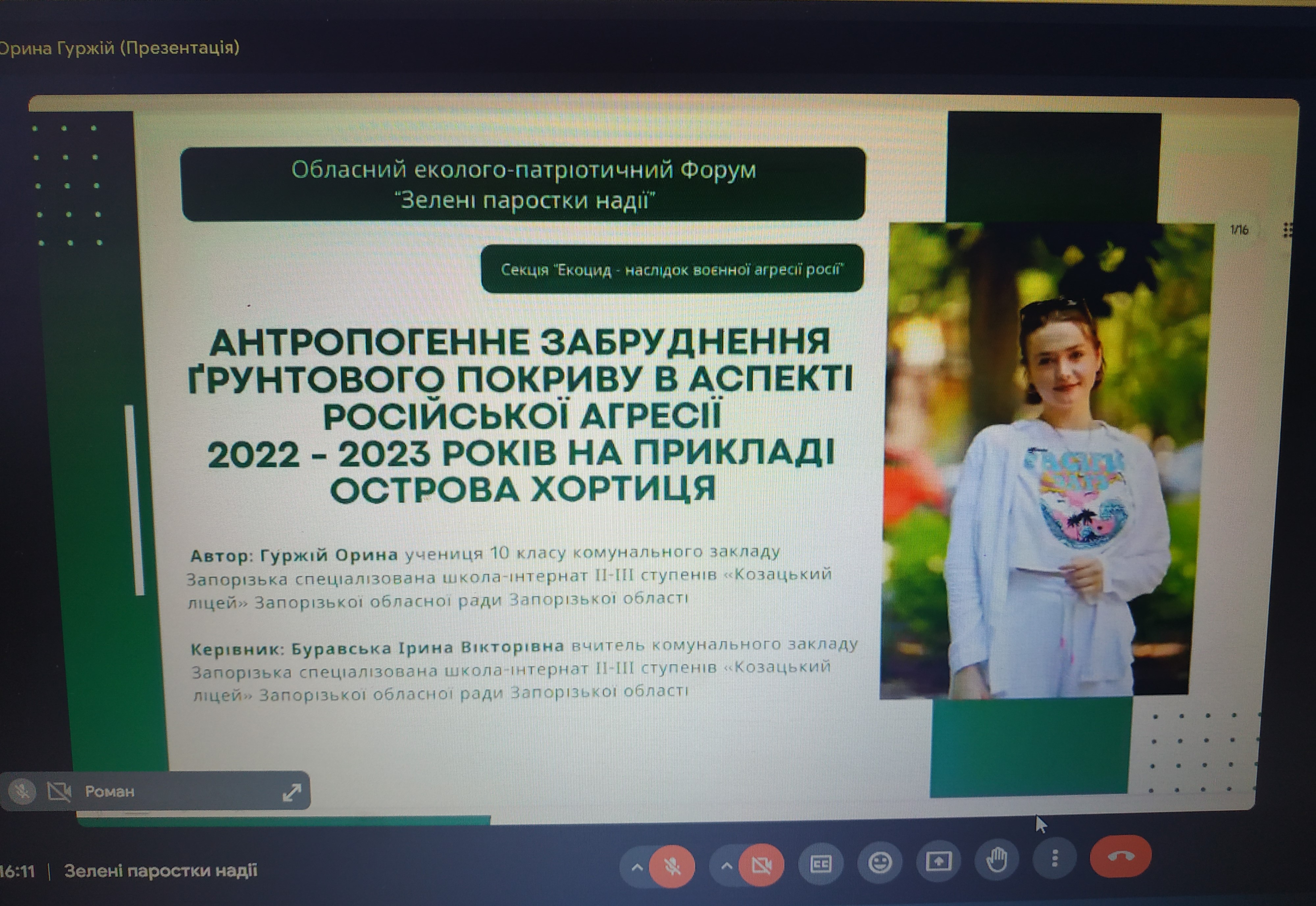The height and width of the screenshot is (906, 1316).
Task: Click the camera-off icon on Роман's tile
Action: (x=59, y=791)
